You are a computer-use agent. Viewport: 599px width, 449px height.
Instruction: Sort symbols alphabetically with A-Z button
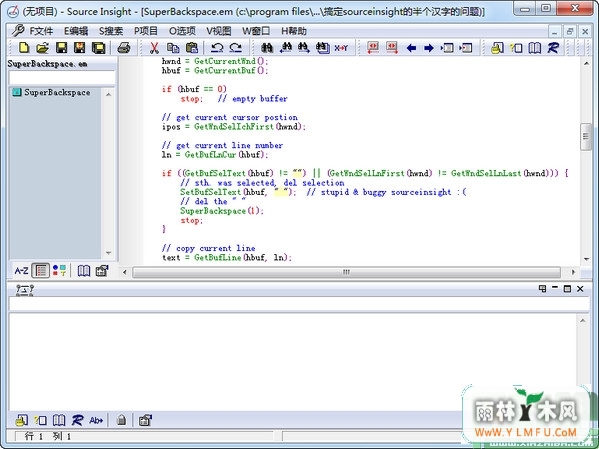pyautogui.click(x=21, y=271)
